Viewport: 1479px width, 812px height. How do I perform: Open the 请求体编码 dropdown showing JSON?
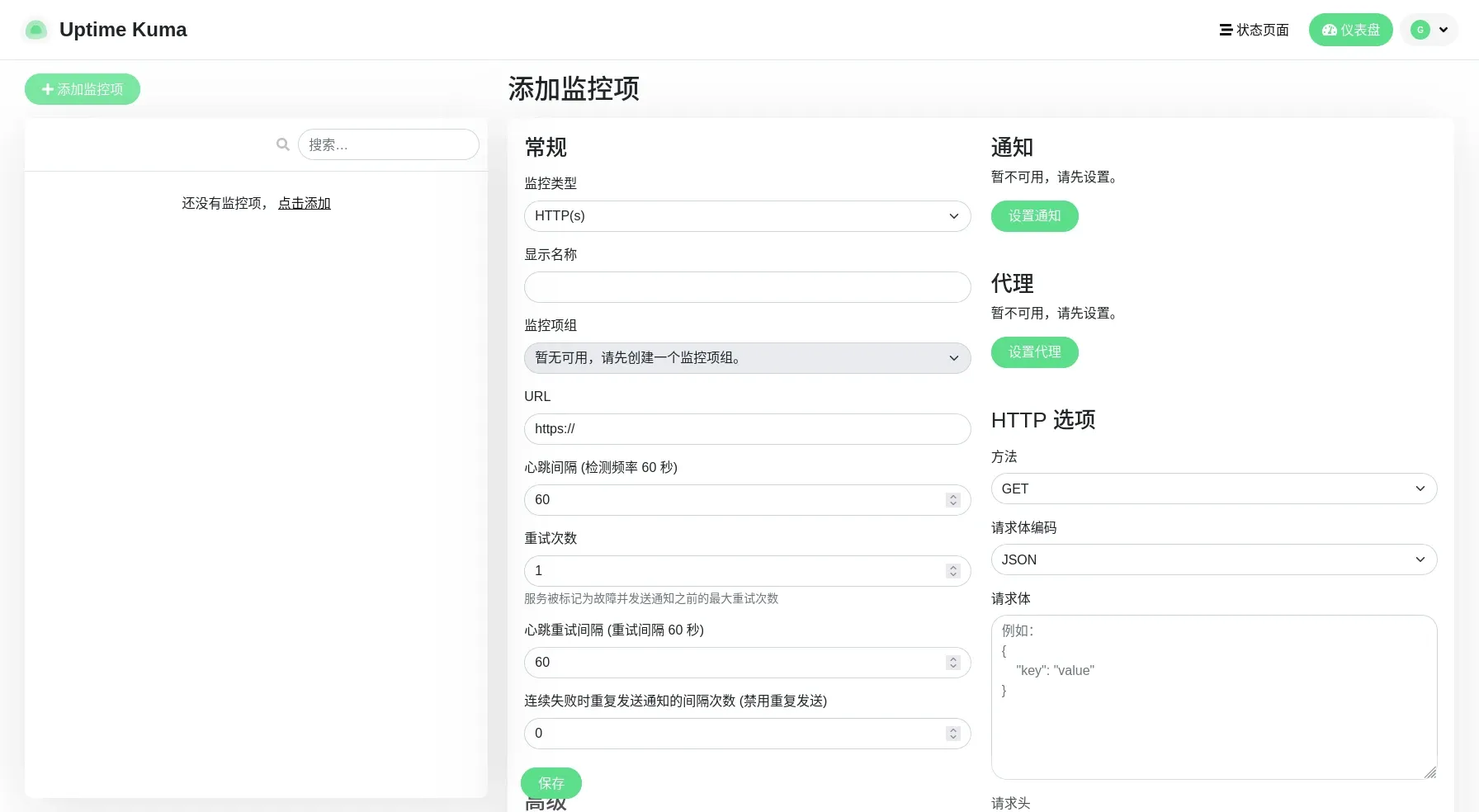(x=1213, y=559)
